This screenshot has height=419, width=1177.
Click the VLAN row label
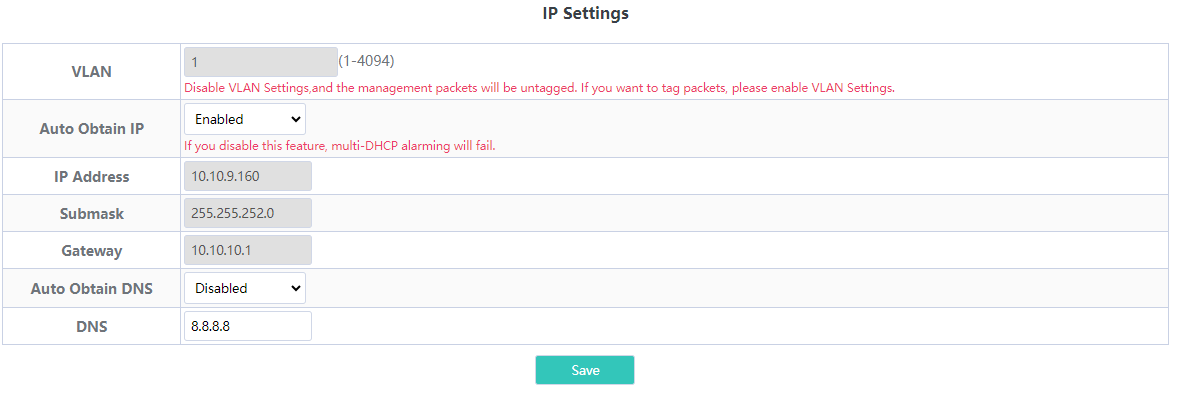[92, 72]
